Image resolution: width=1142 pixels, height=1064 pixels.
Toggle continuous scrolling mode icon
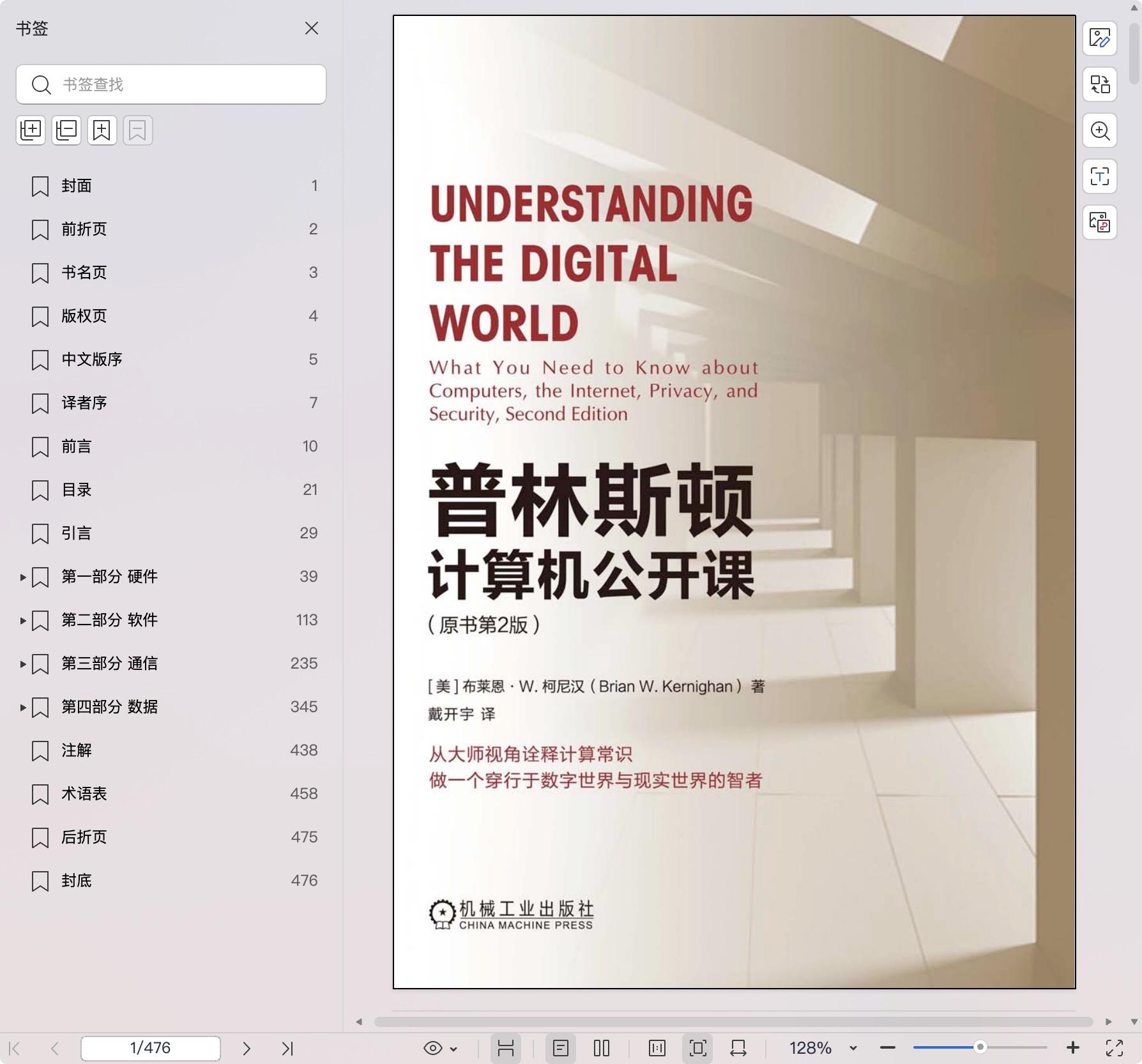[x=506, y=1048]
